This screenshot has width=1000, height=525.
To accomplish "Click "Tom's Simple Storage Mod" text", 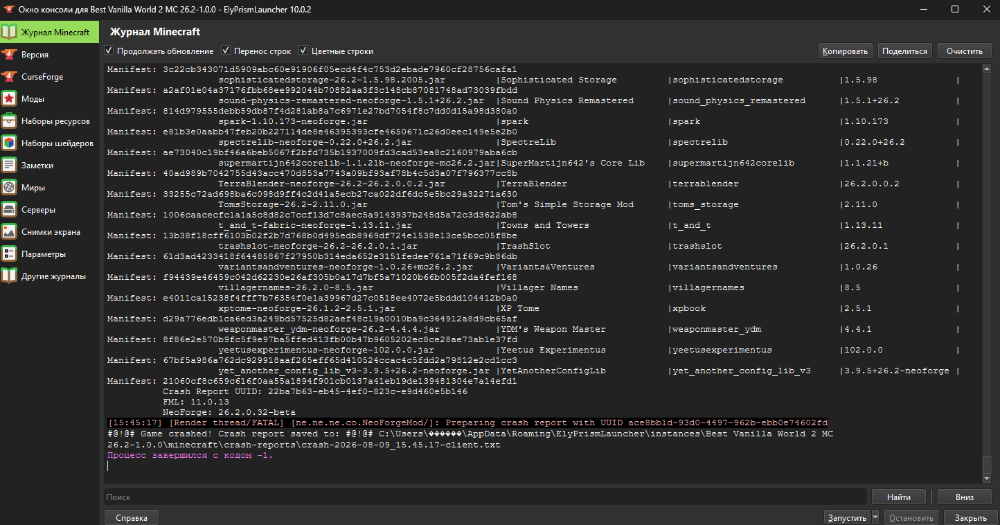I will tap(567, 204).
